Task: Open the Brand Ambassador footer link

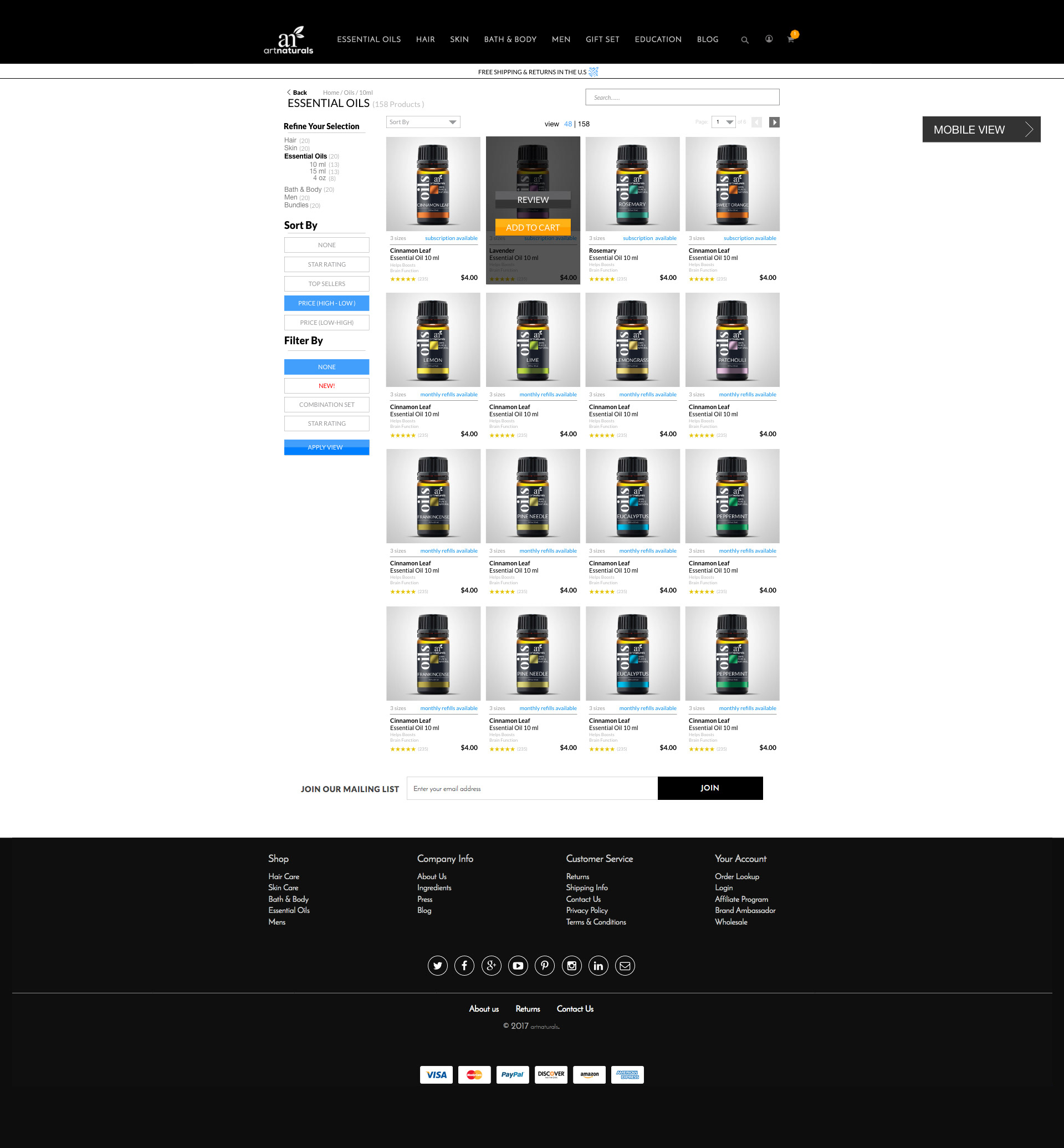Action: 745,910
